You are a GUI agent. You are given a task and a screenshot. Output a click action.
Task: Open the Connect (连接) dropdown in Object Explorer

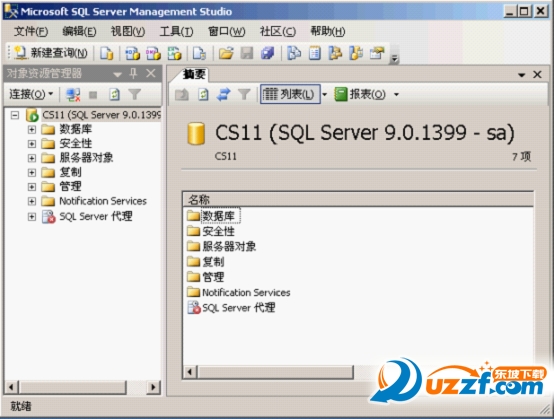[31, 94]
